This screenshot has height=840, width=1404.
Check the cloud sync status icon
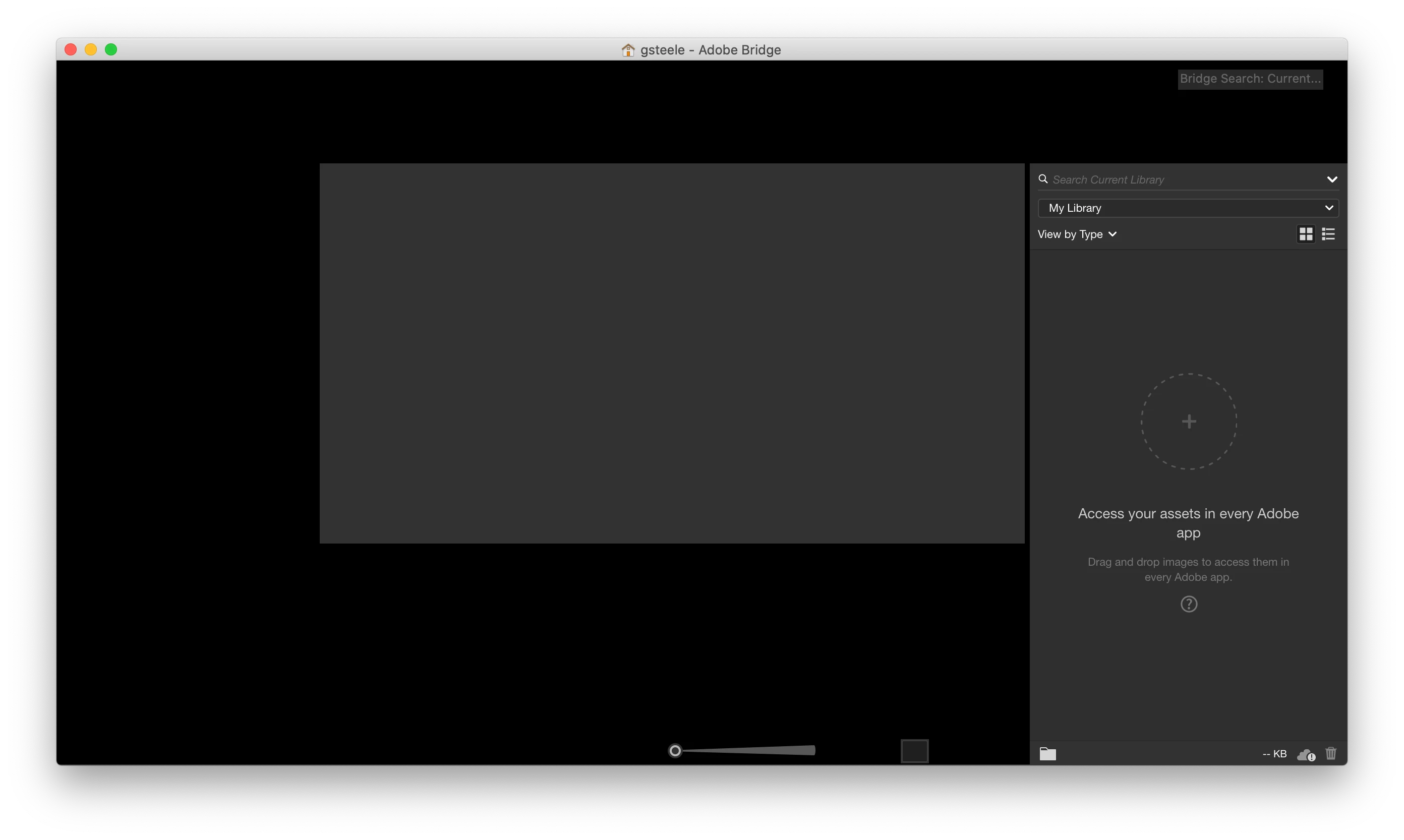(1306, 754)
